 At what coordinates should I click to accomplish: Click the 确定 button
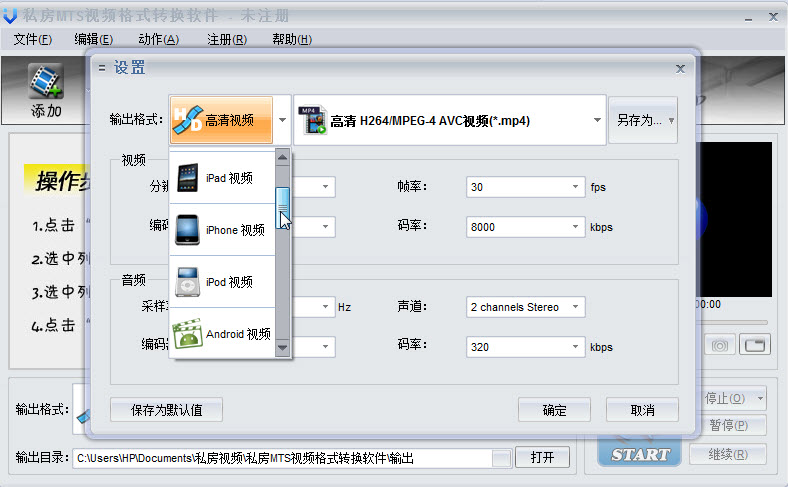pos(554,410)
